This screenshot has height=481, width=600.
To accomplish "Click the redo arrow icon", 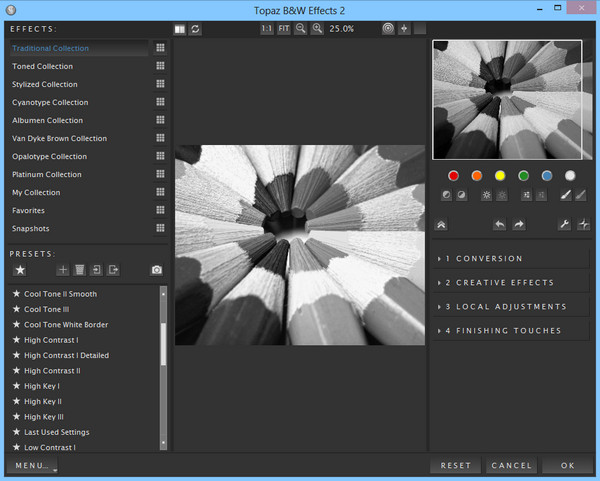I will coord(518,225).
